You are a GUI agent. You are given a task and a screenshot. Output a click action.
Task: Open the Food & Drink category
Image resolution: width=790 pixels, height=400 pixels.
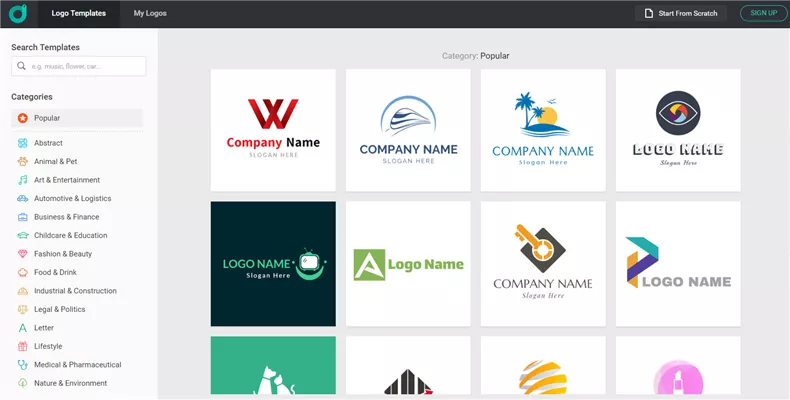tap(55, 272)
